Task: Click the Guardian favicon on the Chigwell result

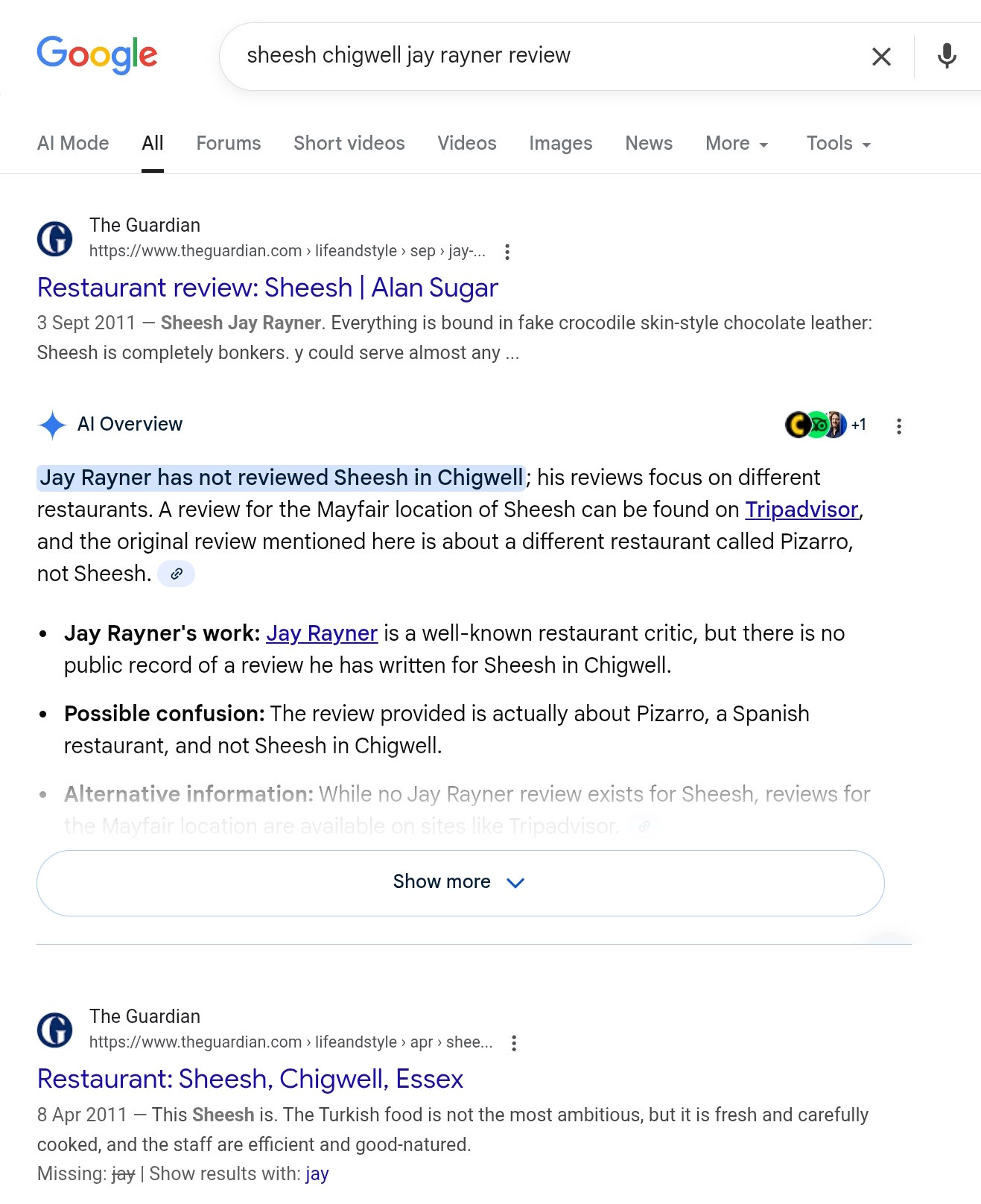Action: coord(55,1030)
